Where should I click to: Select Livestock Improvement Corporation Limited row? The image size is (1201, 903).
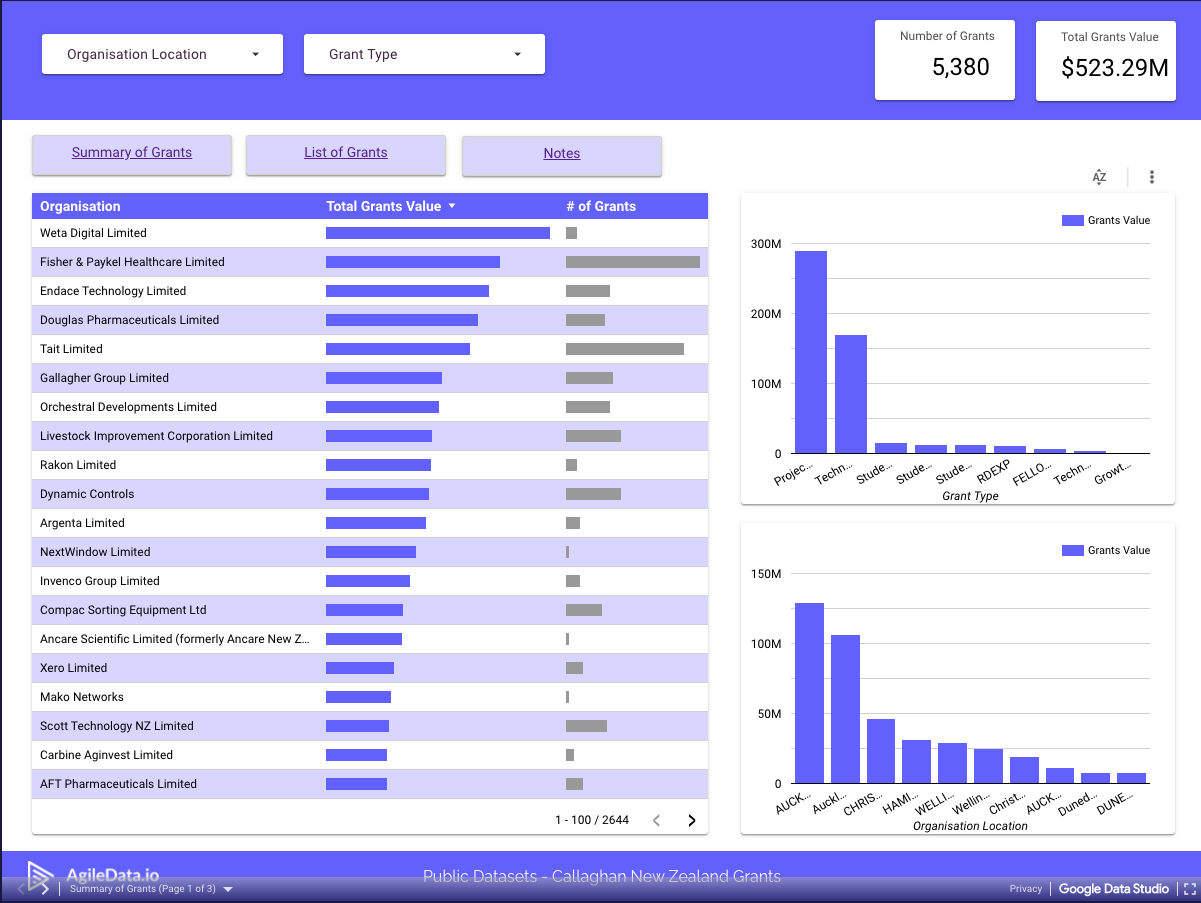(x=370, y=436)
